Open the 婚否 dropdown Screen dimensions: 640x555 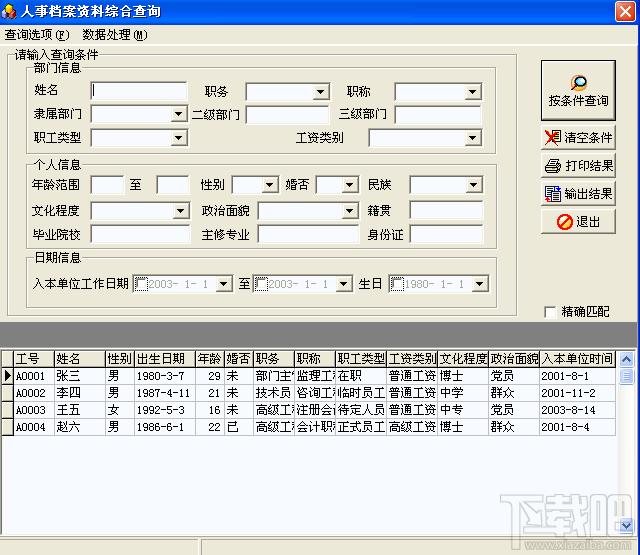[x=349, y=185]
